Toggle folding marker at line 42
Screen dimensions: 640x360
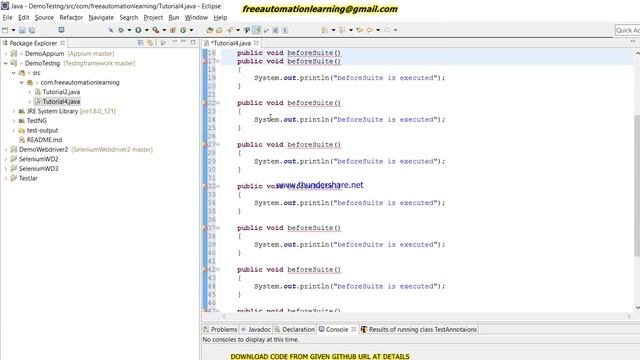point(218,269)
